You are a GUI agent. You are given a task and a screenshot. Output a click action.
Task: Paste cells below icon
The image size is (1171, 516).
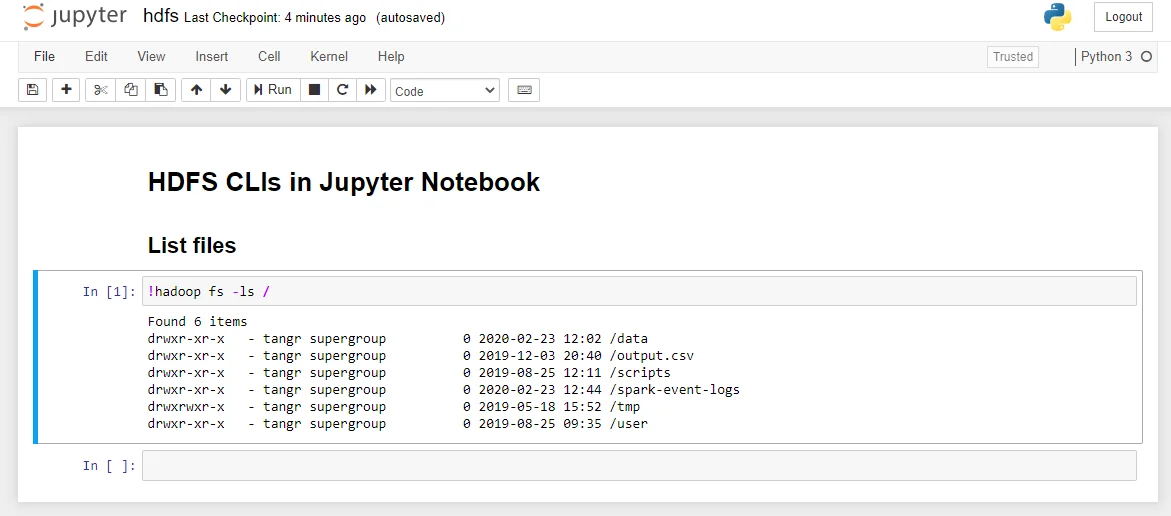[161, 90]
